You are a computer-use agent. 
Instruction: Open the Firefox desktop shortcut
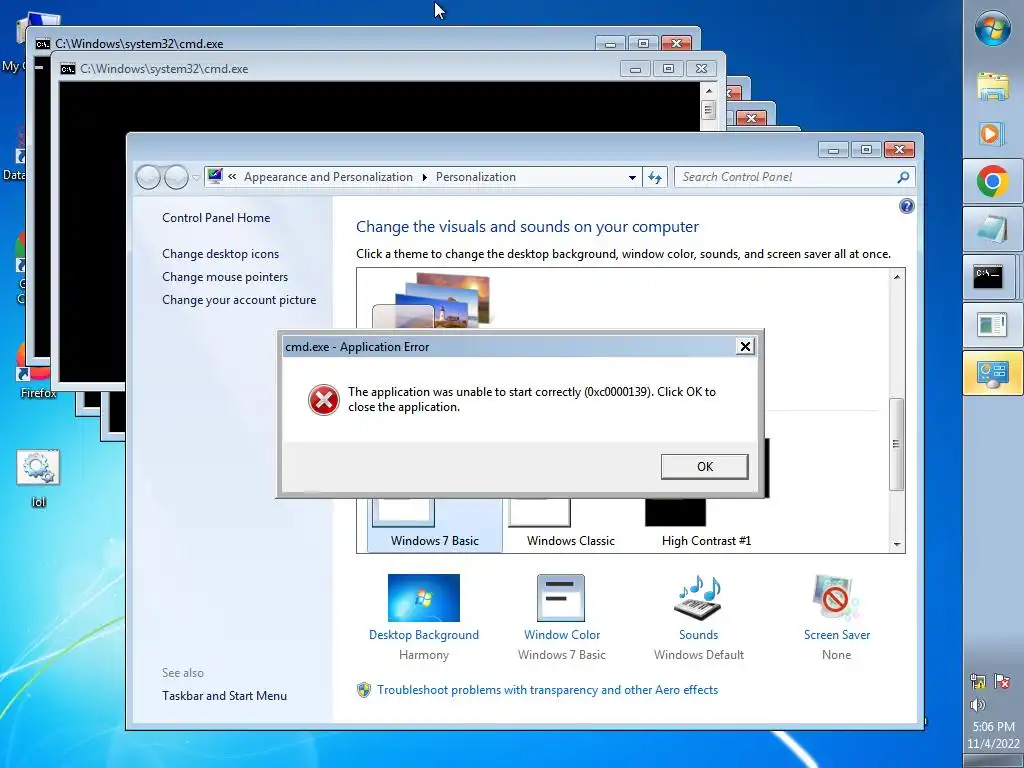[x=38, y=372]
